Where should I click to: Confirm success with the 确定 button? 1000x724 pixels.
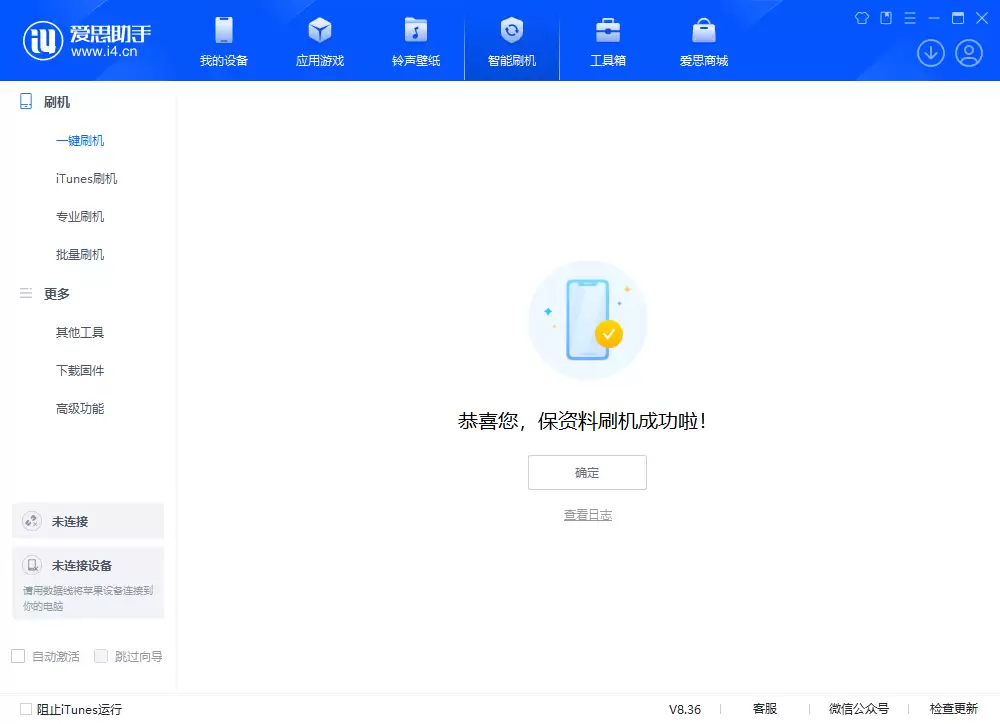click(x=587, y=472)
